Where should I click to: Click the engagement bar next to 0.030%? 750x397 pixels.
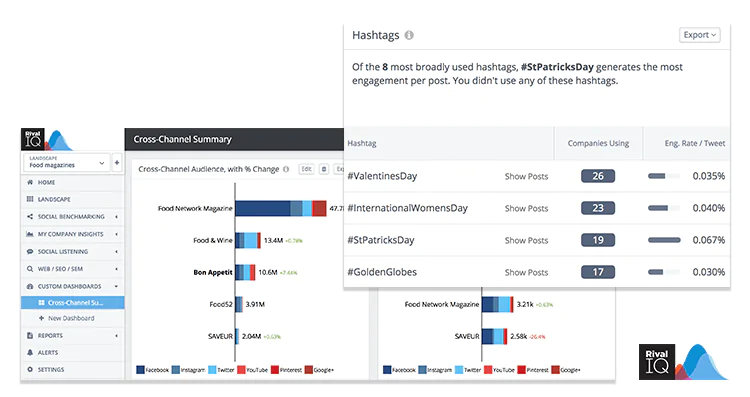point(664,272)
